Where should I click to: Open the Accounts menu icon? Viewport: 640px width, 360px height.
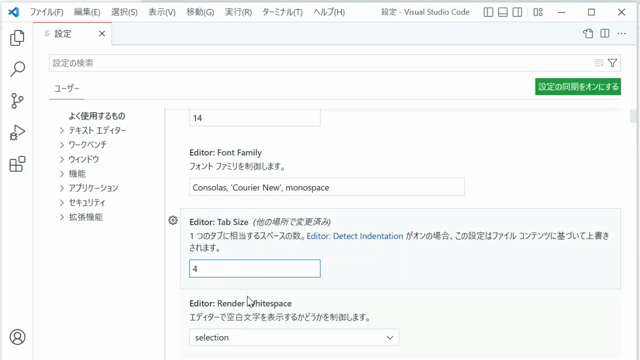(x=17, y=337)
